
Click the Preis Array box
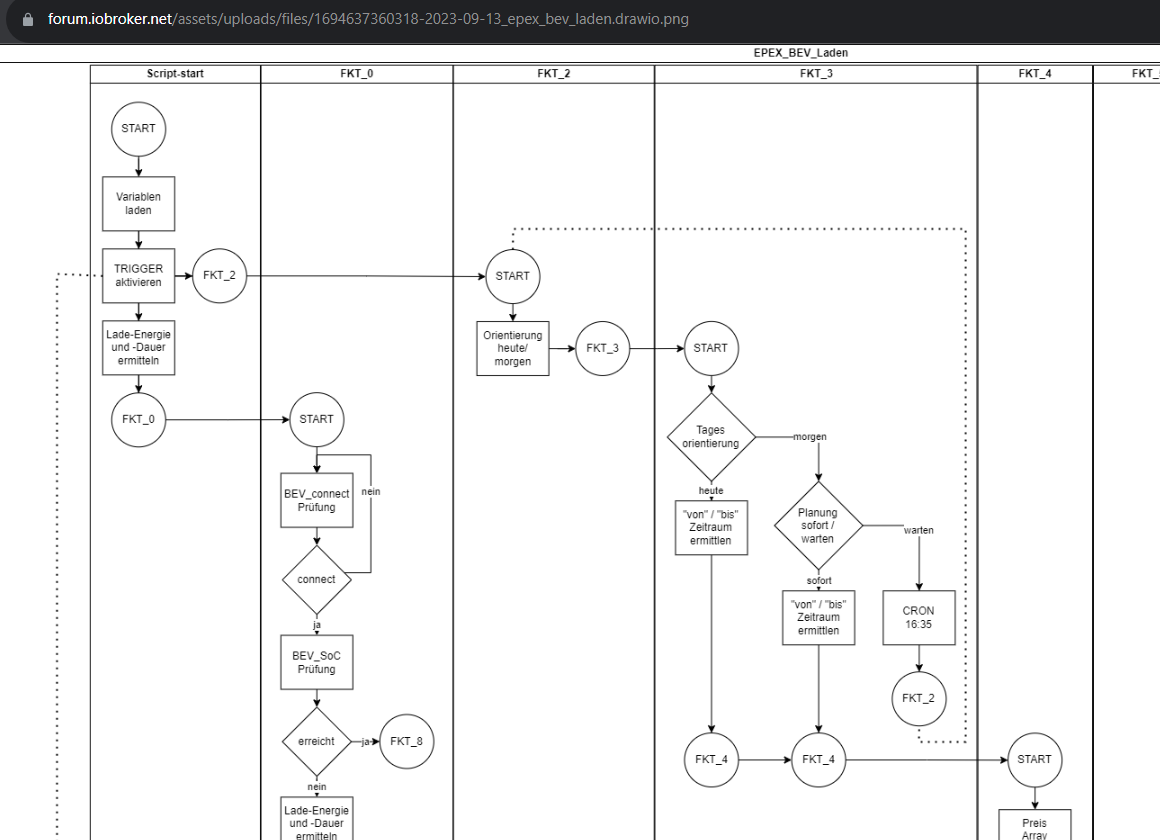(1034, 824)
